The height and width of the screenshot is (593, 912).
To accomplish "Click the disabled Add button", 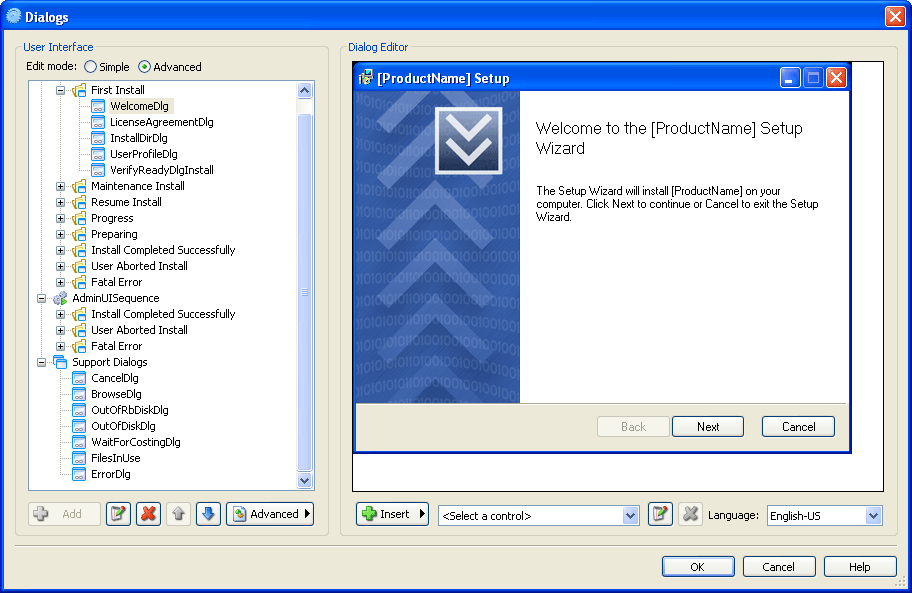I will coord(64,514).
